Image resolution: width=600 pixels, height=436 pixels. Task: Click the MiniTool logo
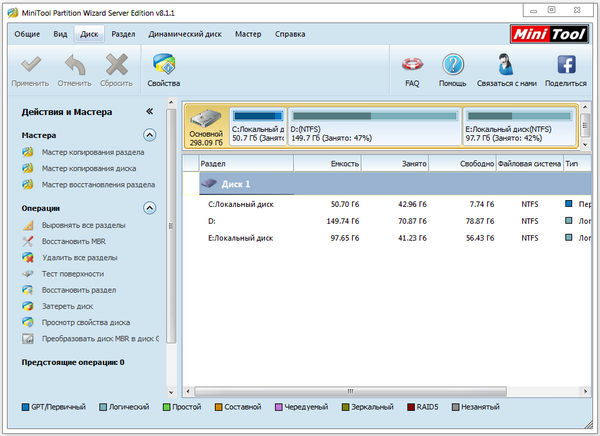coord(549,34)
